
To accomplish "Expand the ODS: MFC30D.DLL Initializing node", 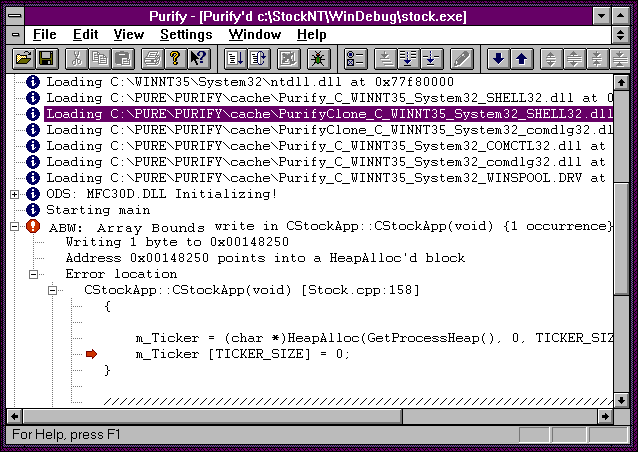I will pyautogui.click(x=14, y=194).
